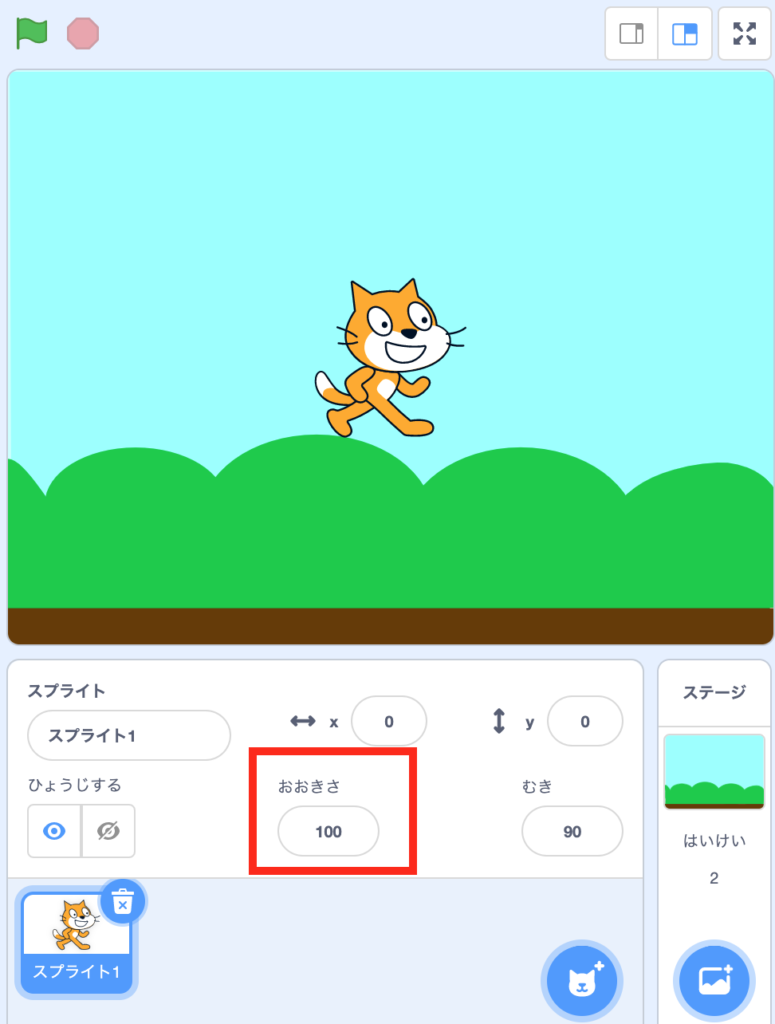Click the おおきさ size field

[328, 831]
